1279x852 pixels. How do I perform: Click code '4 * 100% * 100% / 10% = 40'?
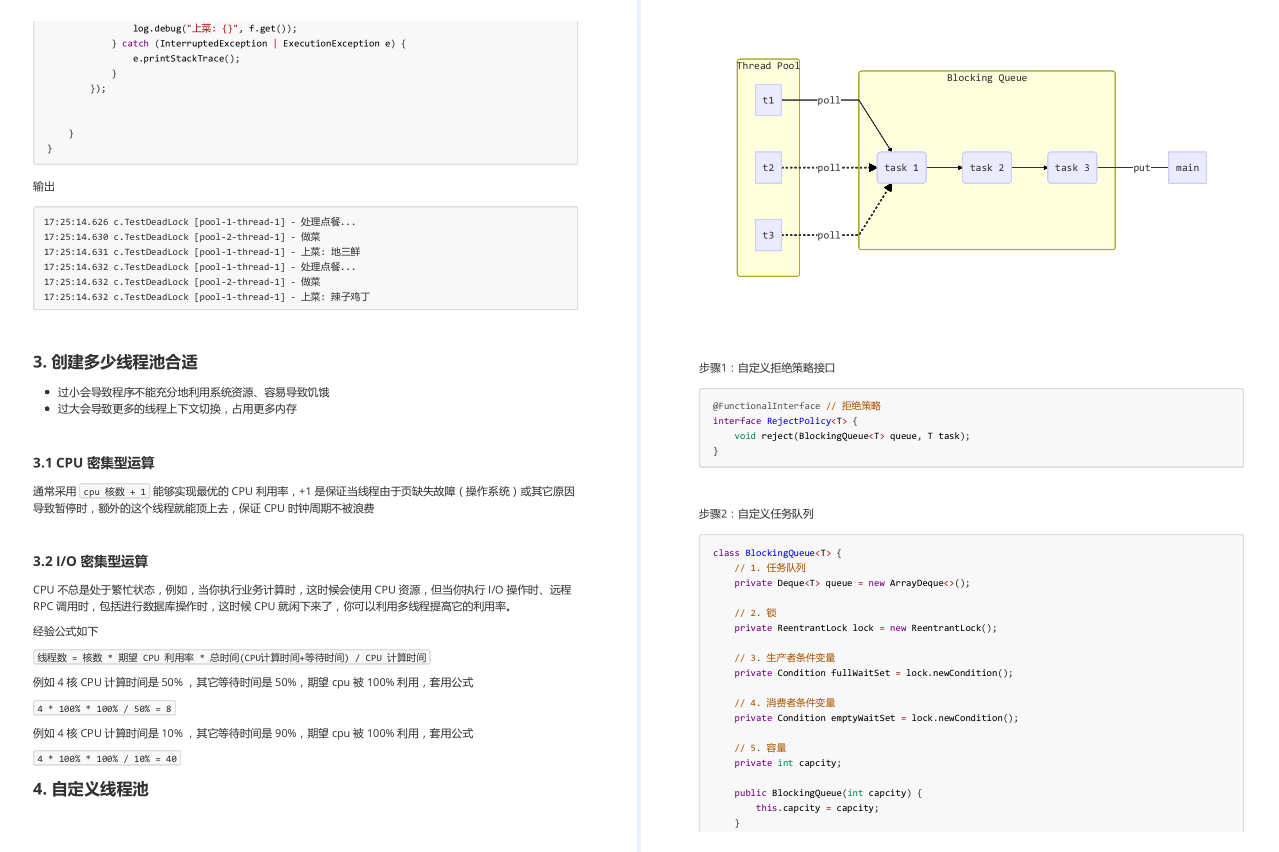click(107, 759)
